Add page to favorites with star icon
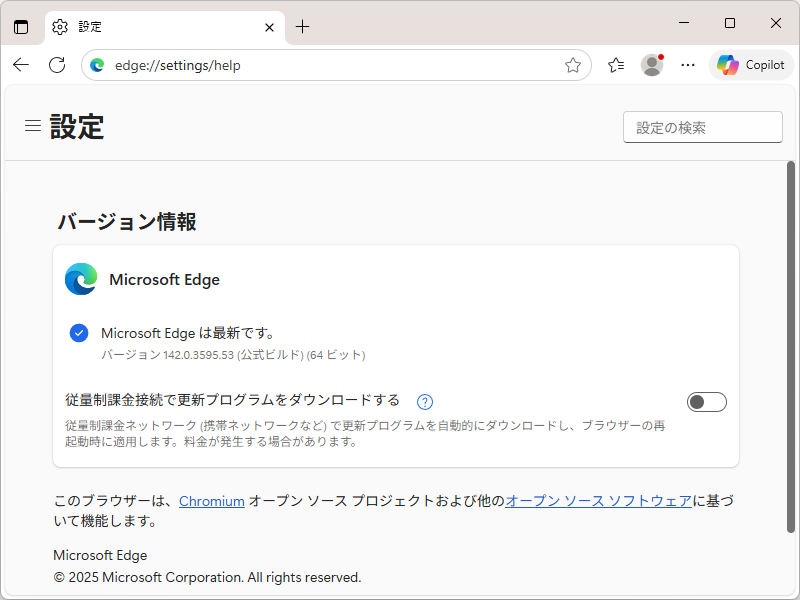800x600 pixels. tap(573, 64)
